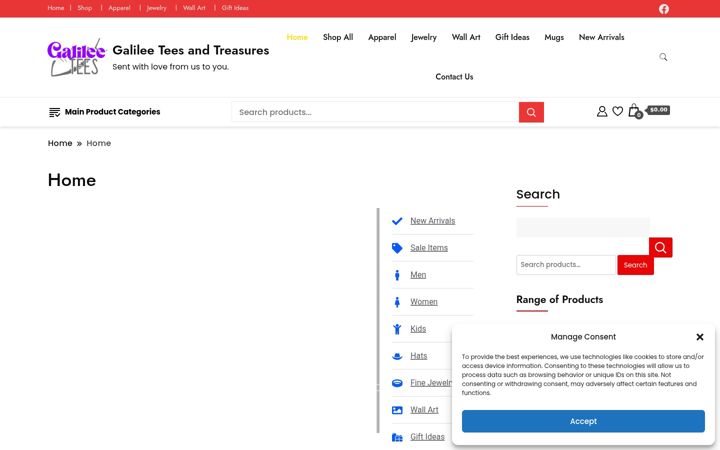
Task: Focus the main Search products field
Action: [375, 112]
